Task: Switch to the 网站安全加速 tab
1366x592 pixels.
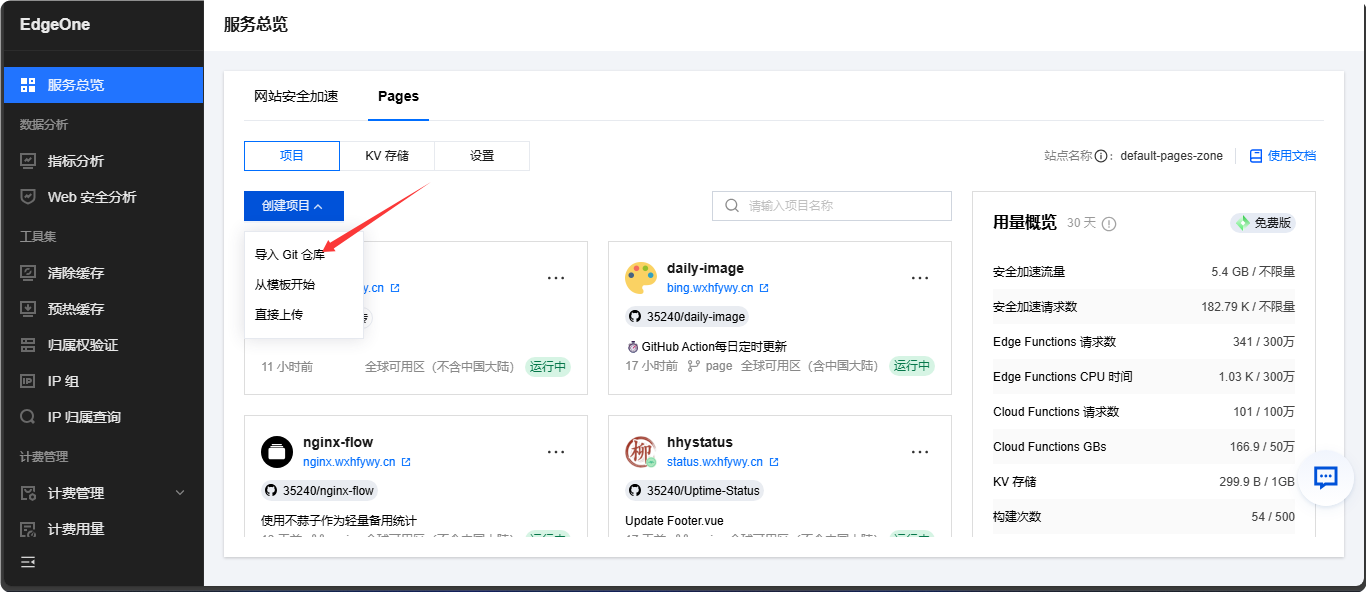Action: [x=296, y=97]
